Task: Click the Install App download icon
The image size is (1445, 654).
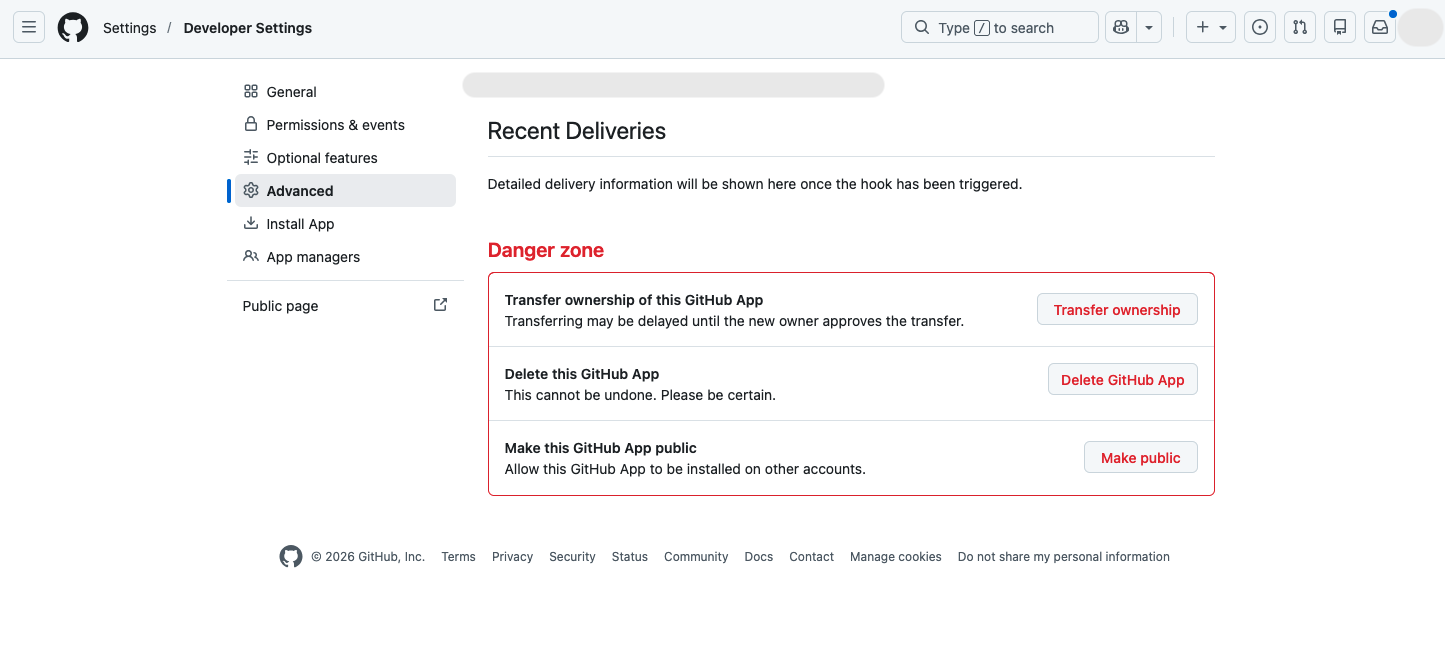Action: pyautogui.click(x=251, y=223)
